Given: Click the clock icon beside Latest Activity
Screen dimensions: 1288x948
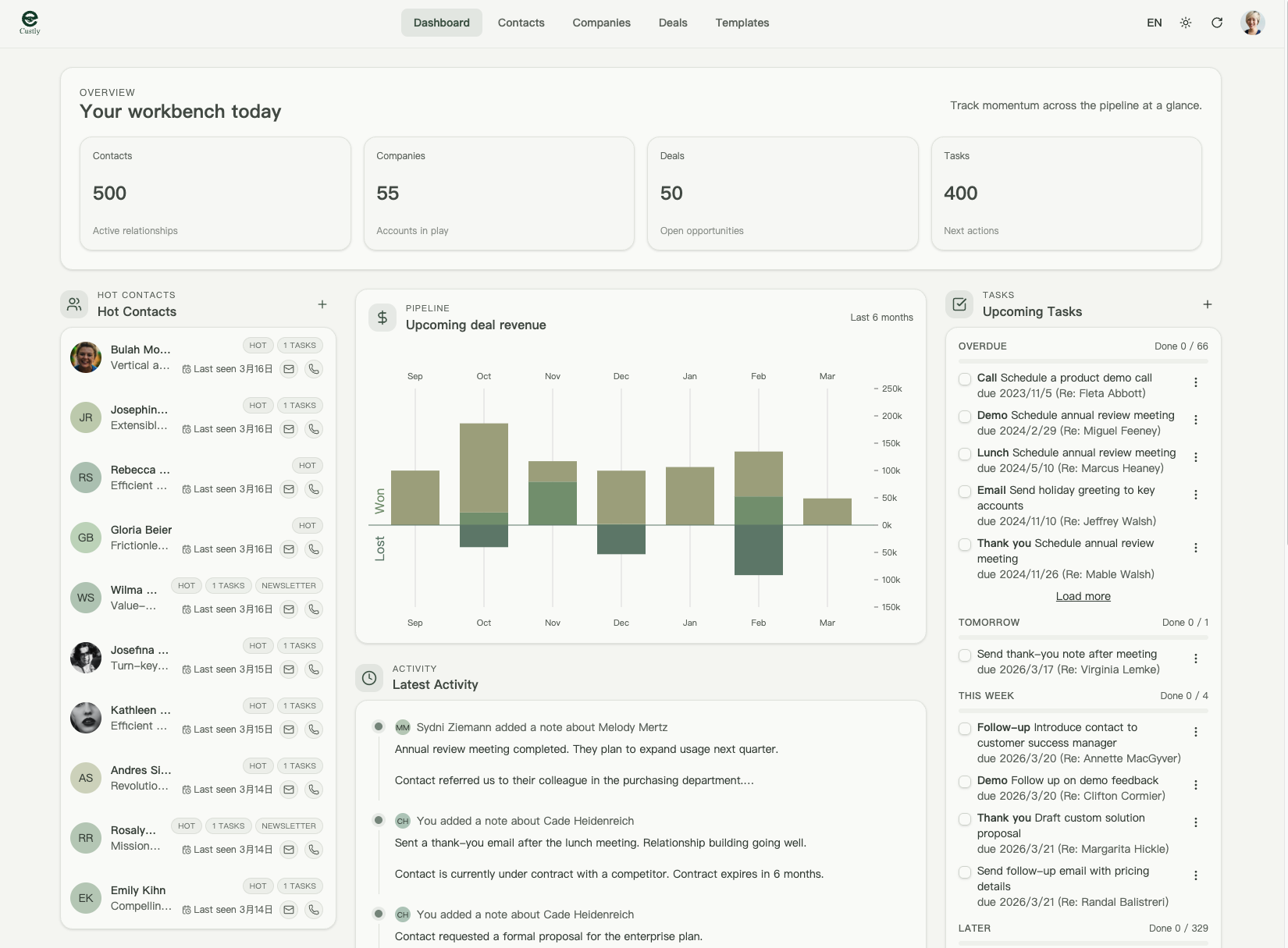Looking at the screenshot, I should click(x=368, y=678).
